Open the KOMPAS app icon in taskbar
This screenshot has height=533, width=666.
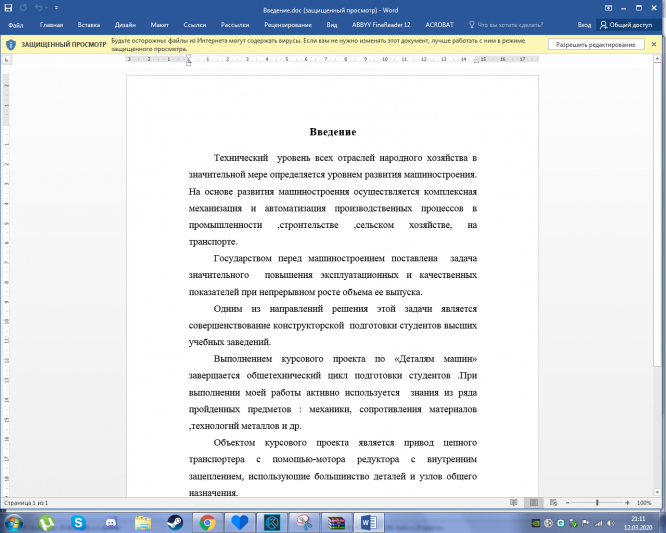(272, 522)
